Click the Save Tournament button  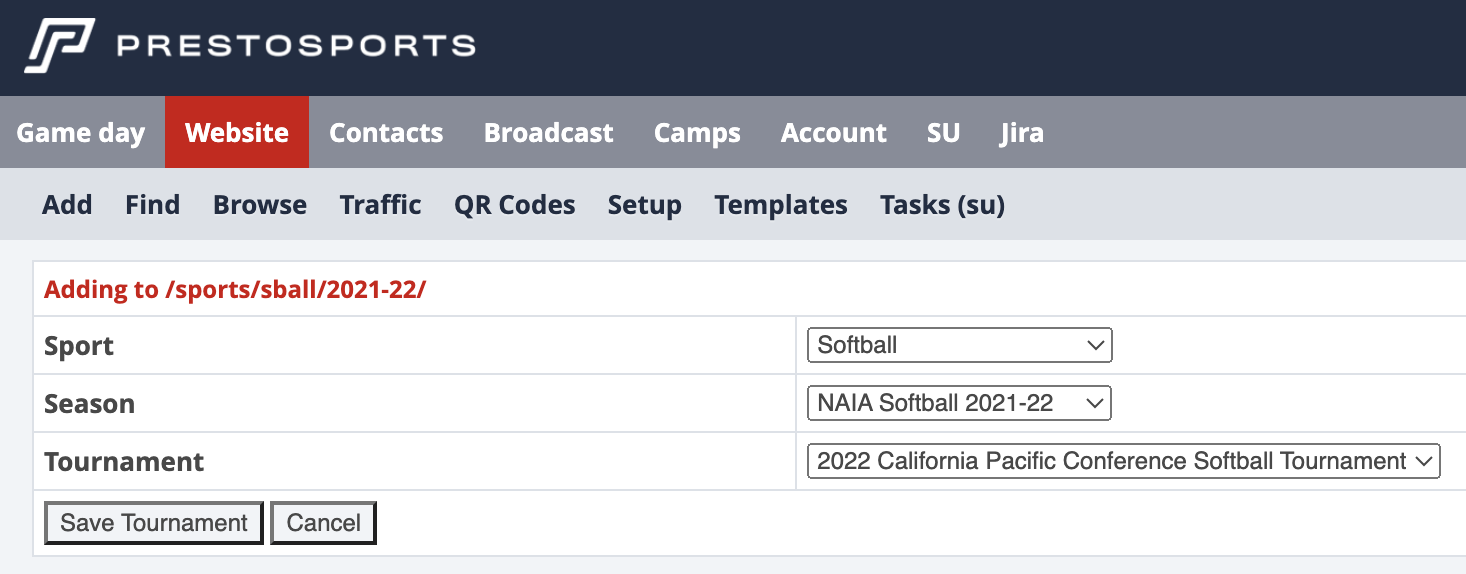(x=154, y=523)
